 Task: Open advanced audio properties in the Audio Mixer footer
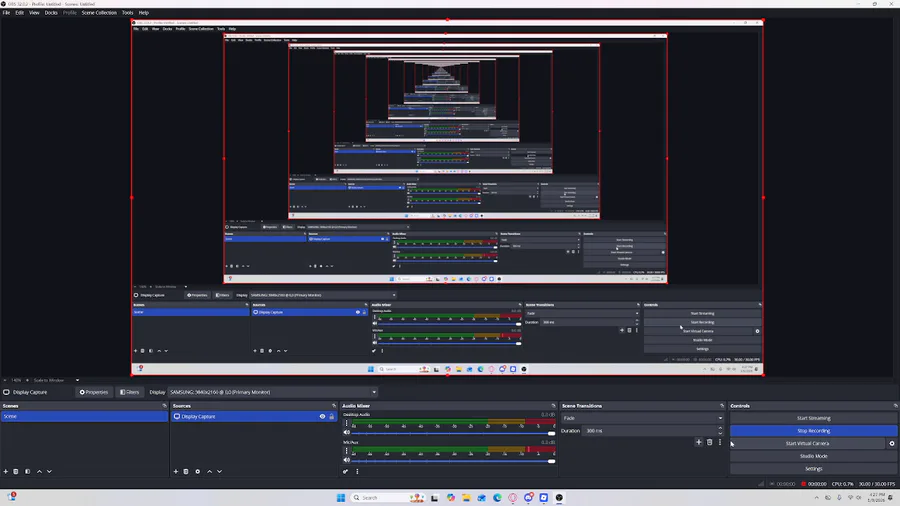tap(346, 472)
